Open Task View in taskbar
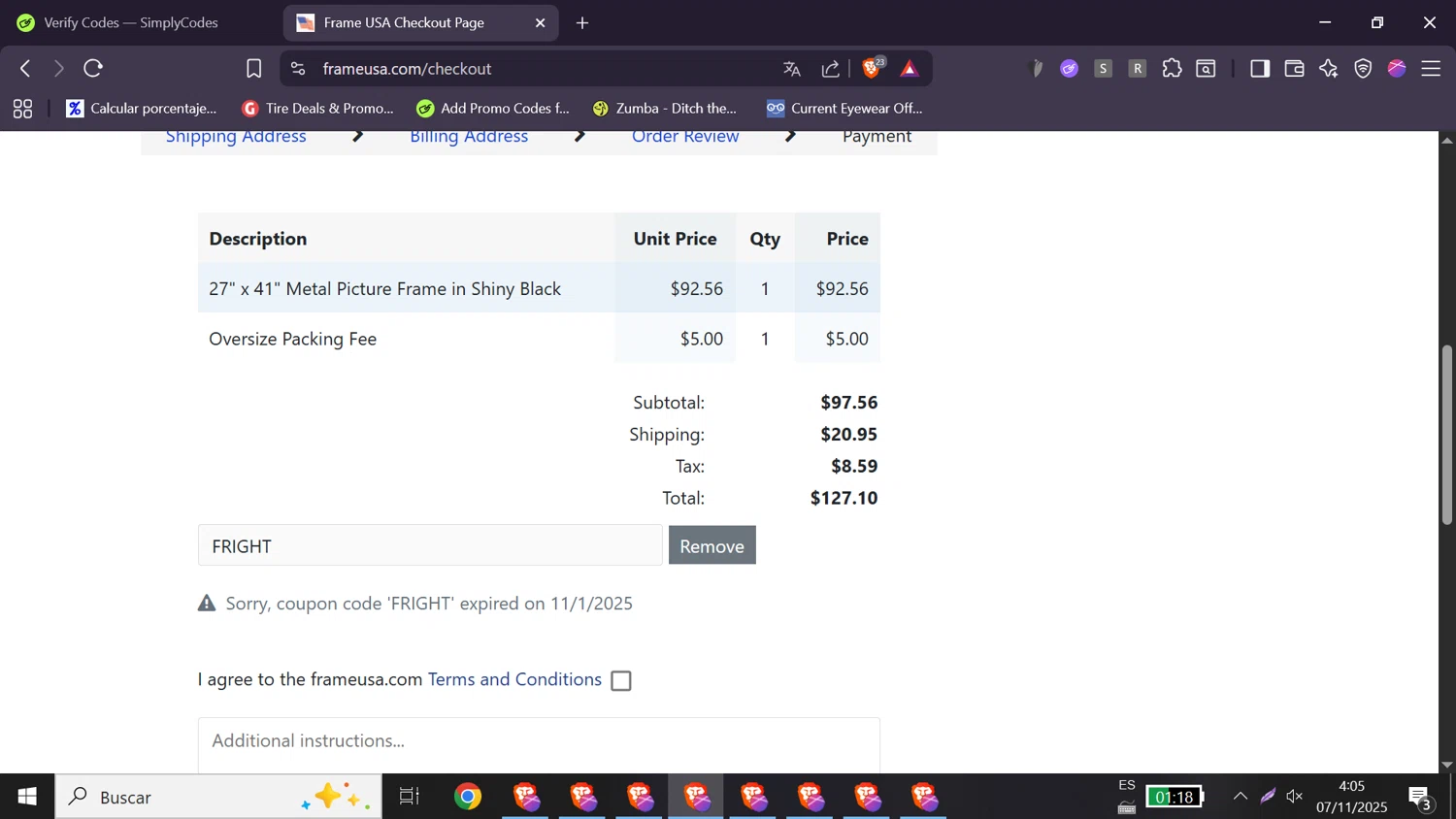The height and width of the screenshot is (819, 1456). click(x=410, y=797)
